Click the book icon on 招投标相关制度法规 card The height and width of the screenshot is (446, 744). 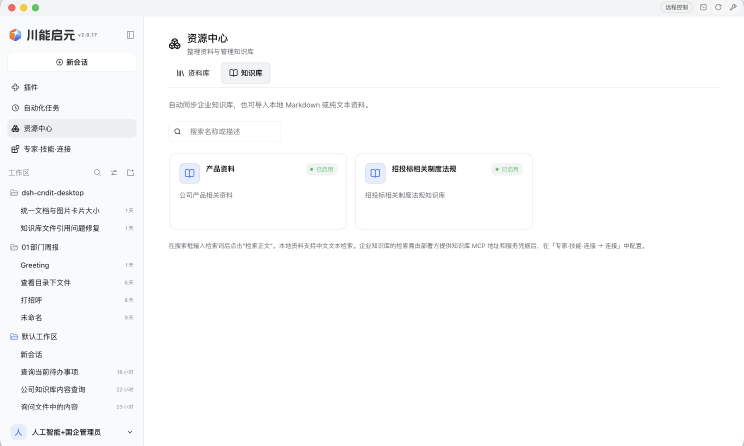coord(375,173)
